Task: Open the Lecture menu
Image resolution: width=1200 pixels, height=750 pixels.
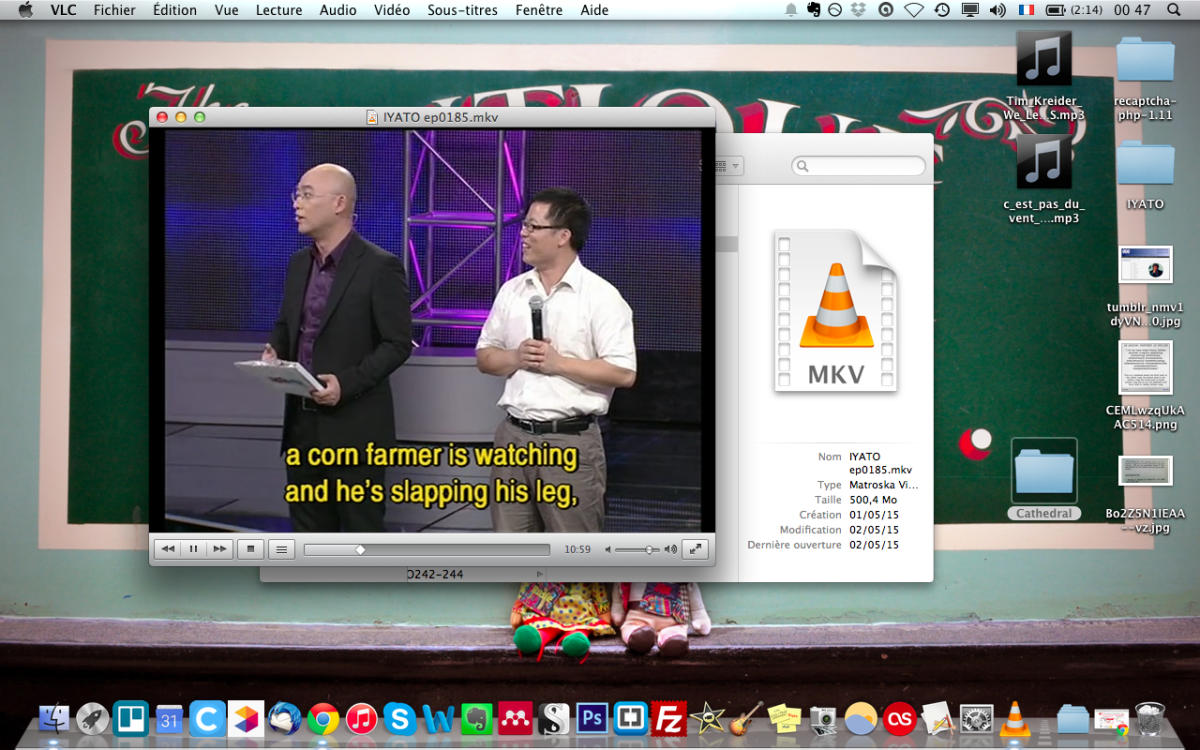Action: tap(279, 10)
